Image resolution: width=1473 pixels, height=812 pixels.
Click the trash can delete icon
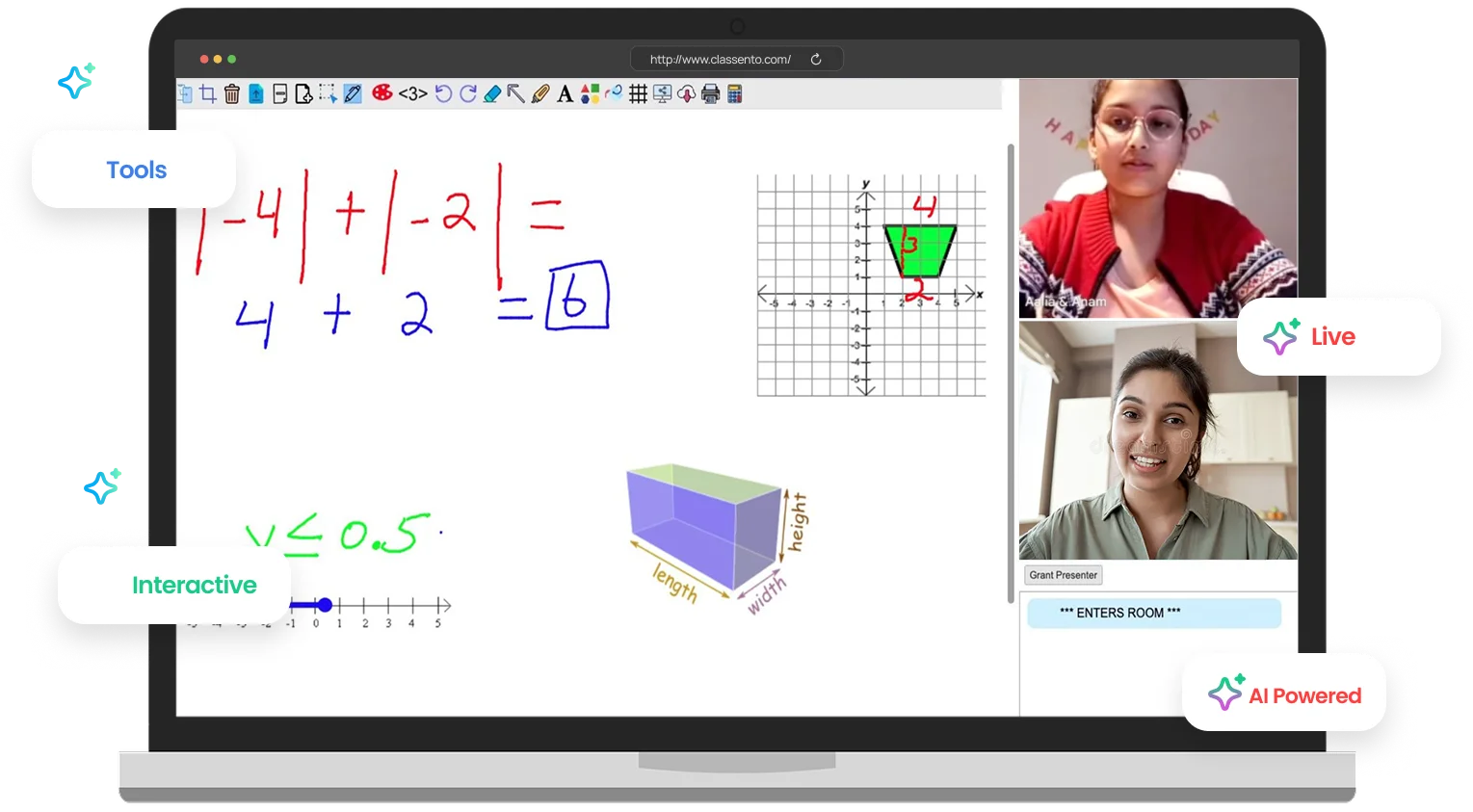232,93
